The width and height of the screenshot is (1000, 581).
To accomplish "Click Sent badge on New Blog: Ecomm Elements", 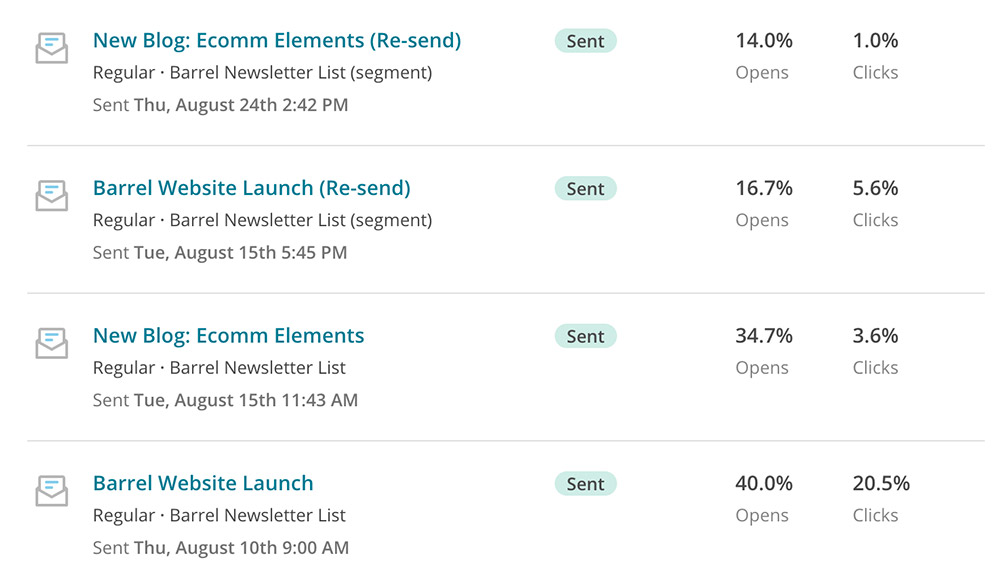I will click(x=585, y=336).
